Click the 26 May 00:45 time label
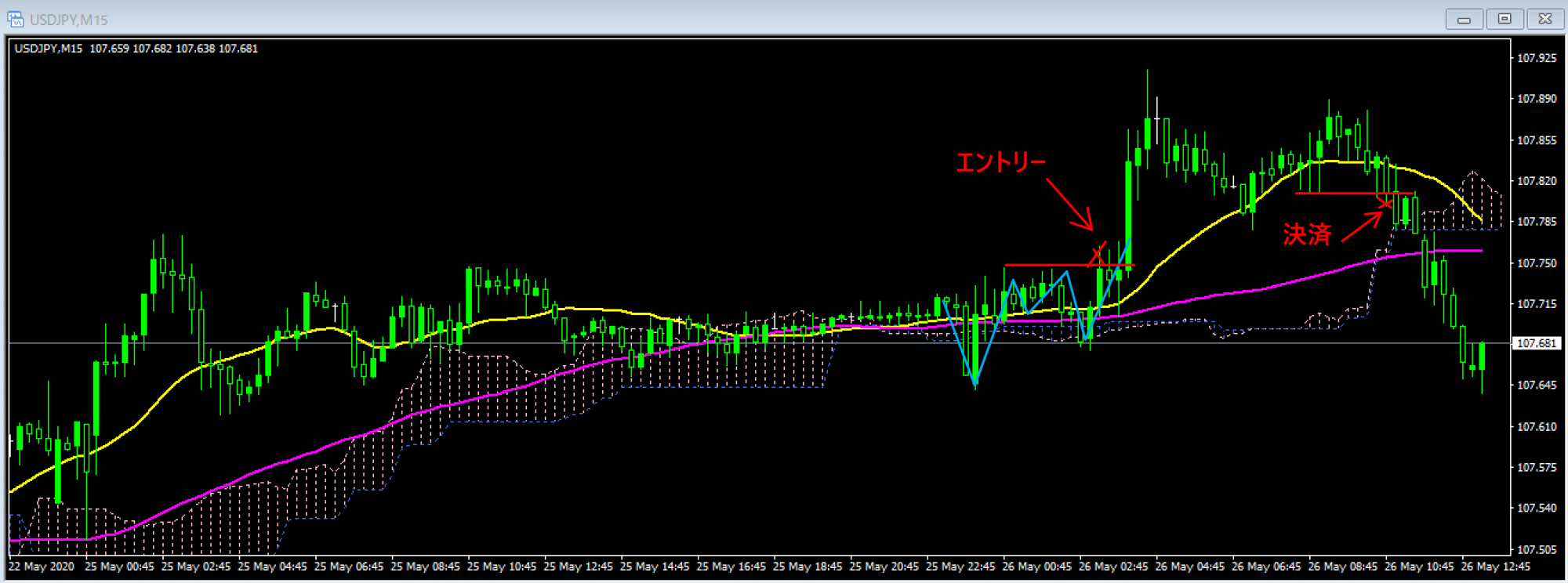 click(1036, 567)
